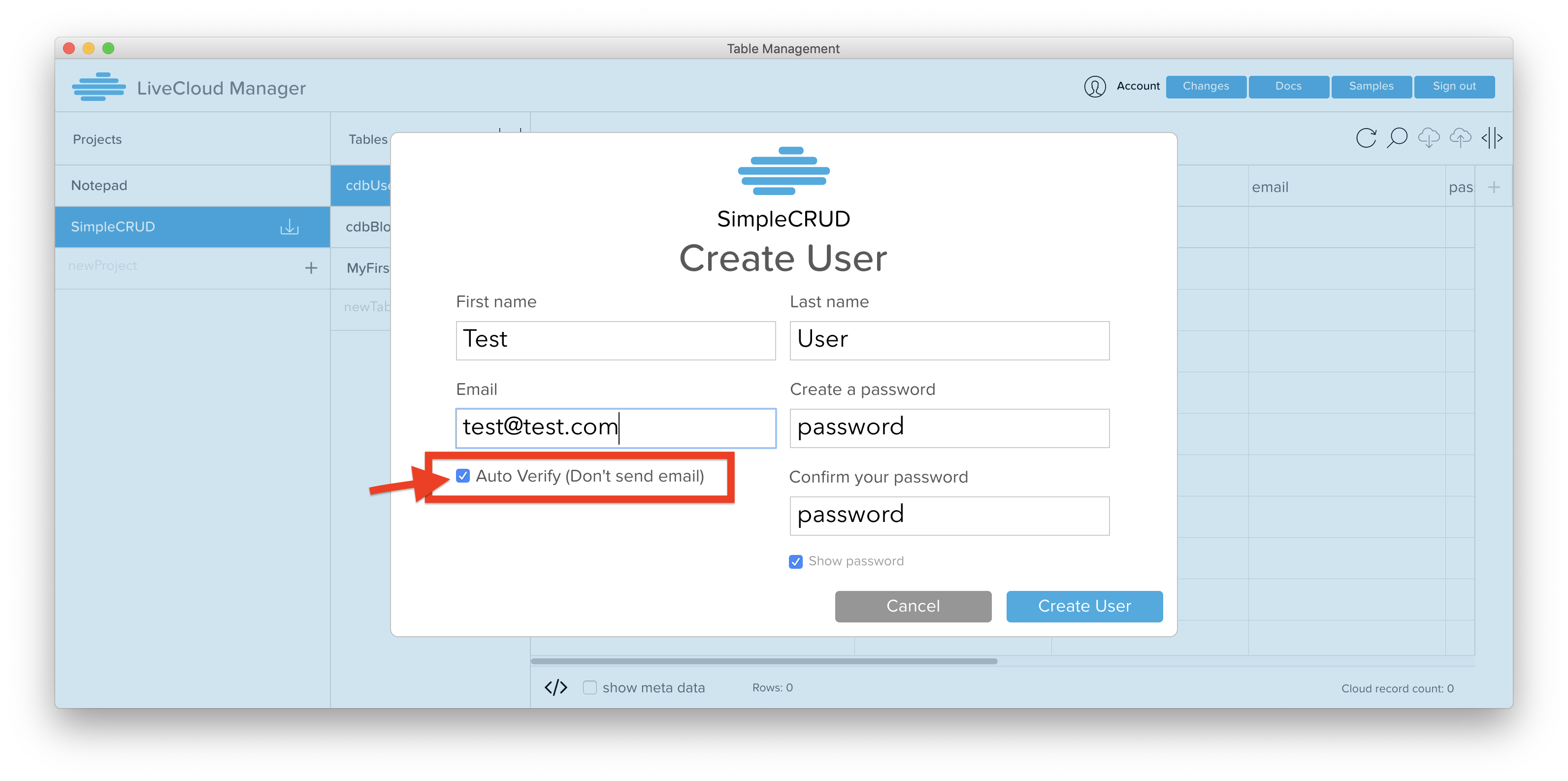Click the Tables panel heading

click(x=368, y=139)
